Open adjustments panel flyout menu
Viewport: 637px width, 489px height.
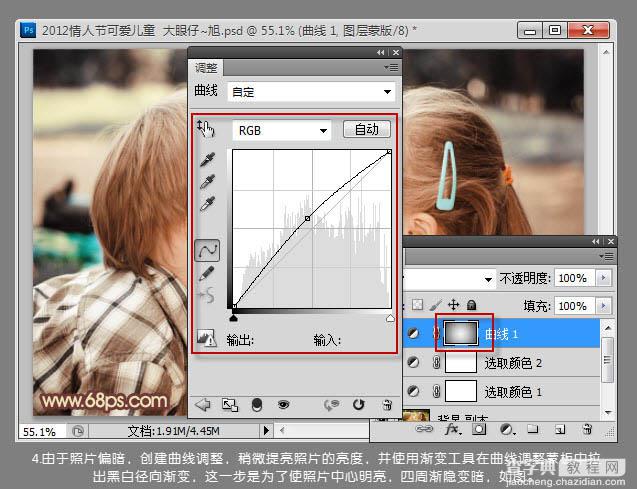point(391,67)
